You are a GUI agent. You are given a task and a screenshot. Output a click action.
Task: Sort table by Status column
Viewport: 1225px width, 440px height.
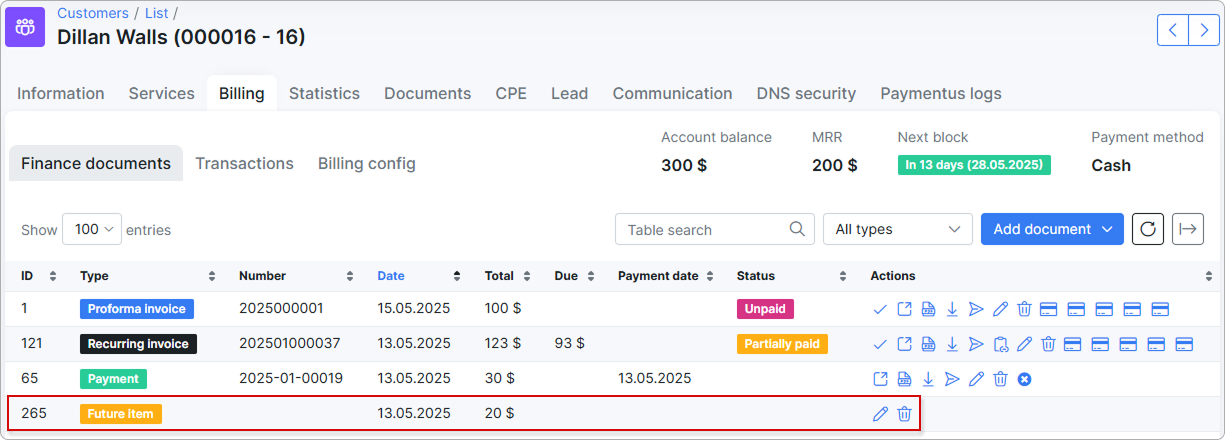click(793, 276)
